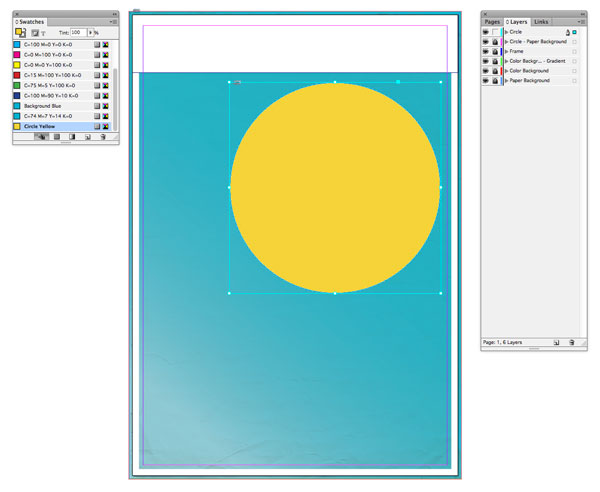Switch to the Pages tab

[492, 22]
